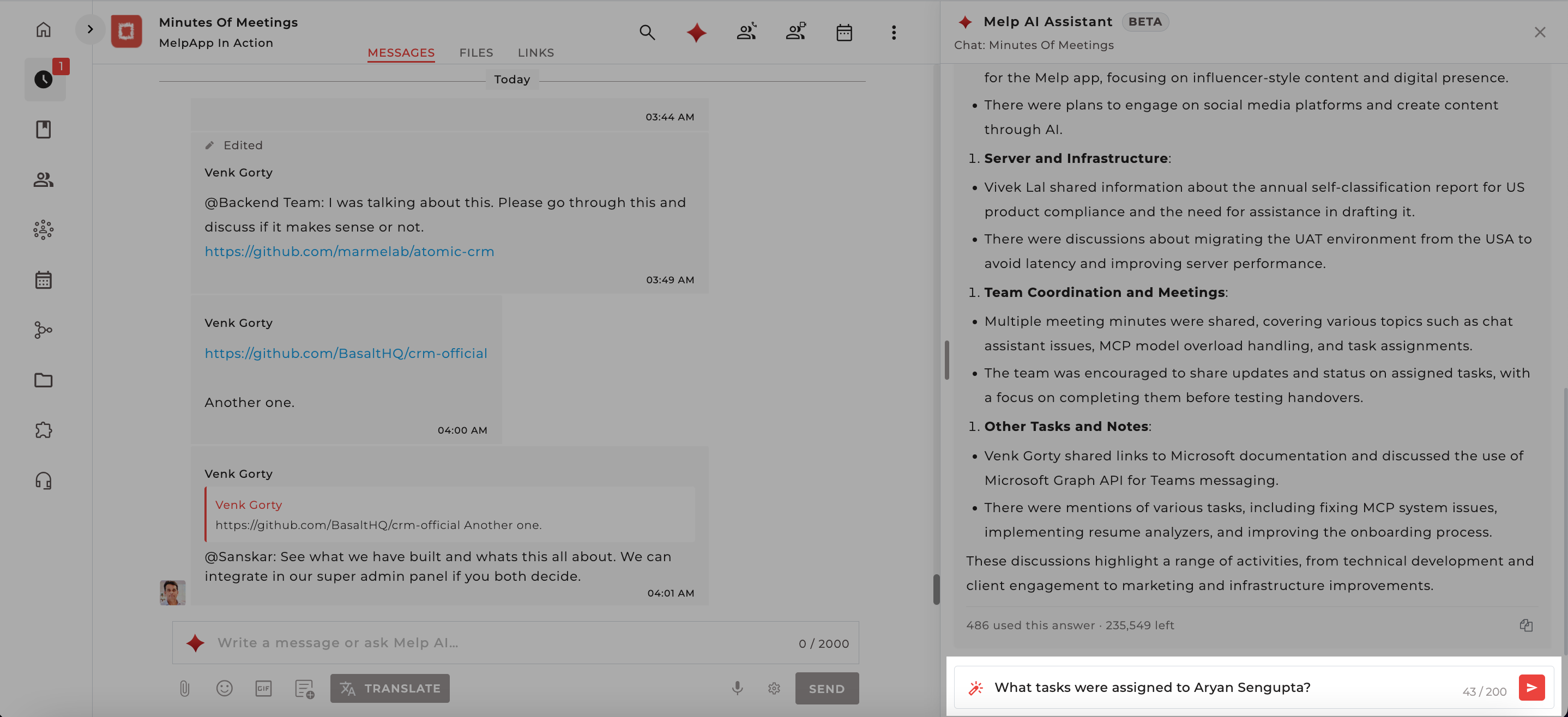Open meeting scheduler calendar in header
This screenshot has height=717, width=1568.
(x=845, y=32)
